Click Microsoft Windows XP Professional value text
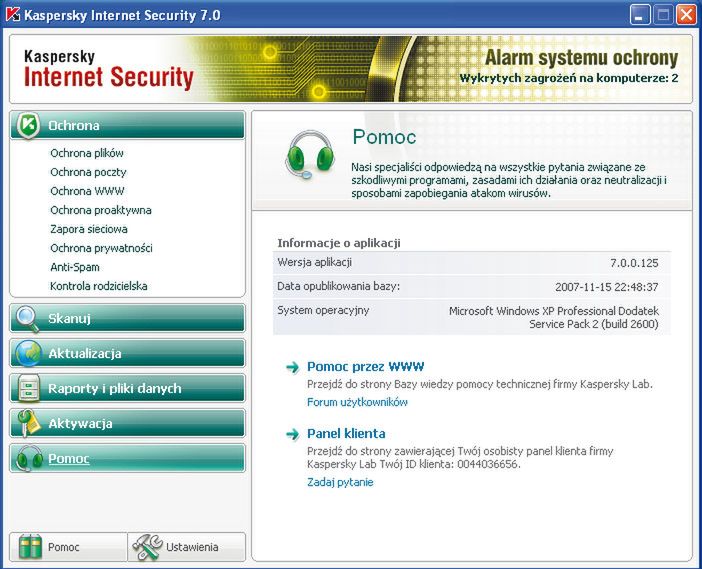702x569 pixels. coord(554,317)
